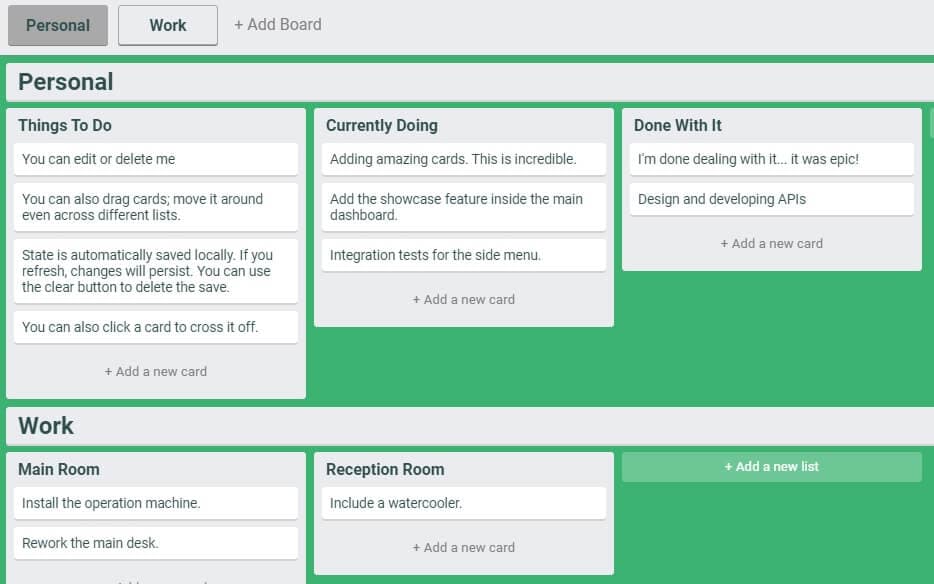Add a new card to Currently Doing
Screen dimensions: 934x584
click(x=464, y=299)
